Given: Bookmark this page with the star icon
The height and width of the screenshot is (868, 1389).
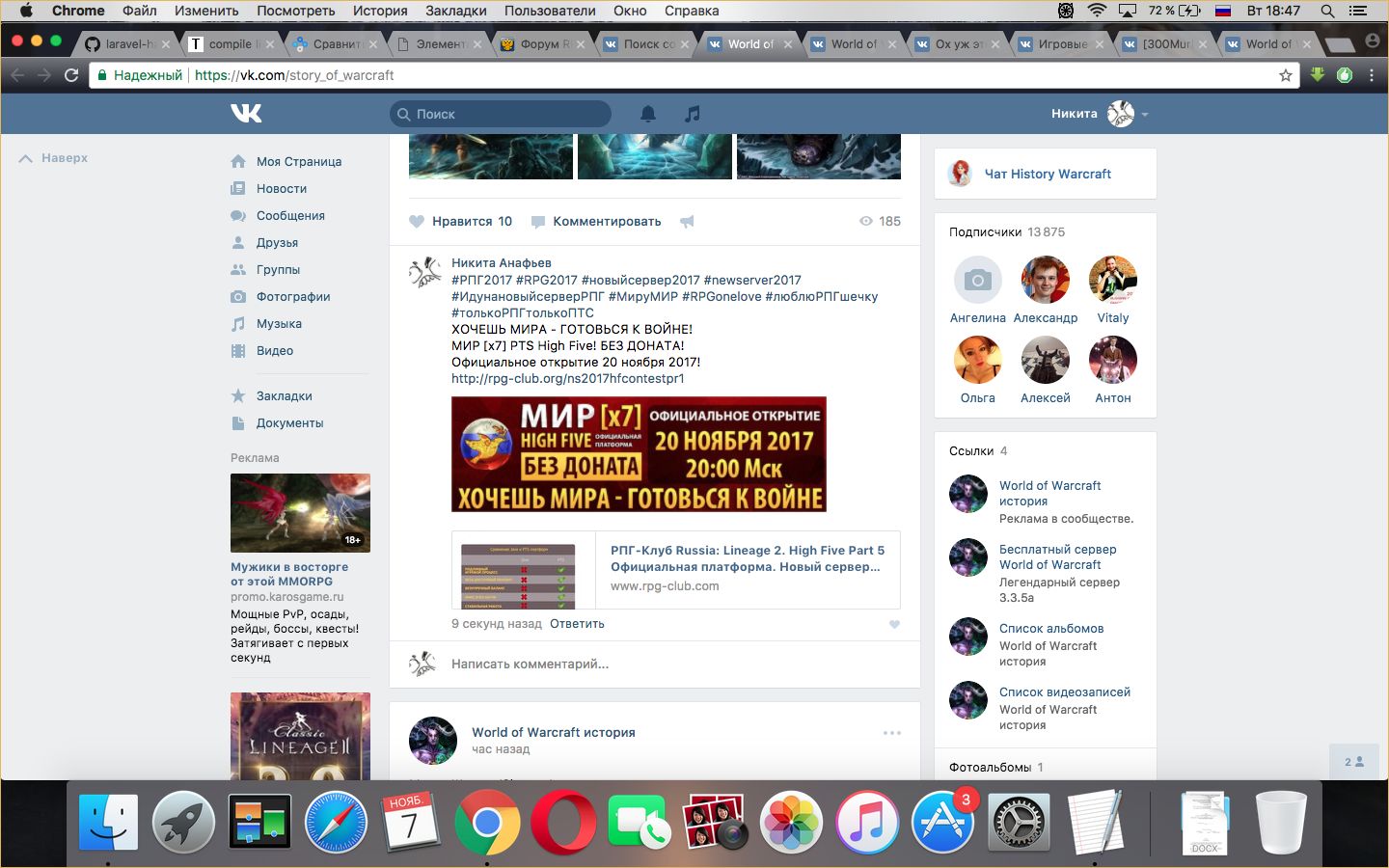Looking at the screenshot, I should [x=1285, y=75].
